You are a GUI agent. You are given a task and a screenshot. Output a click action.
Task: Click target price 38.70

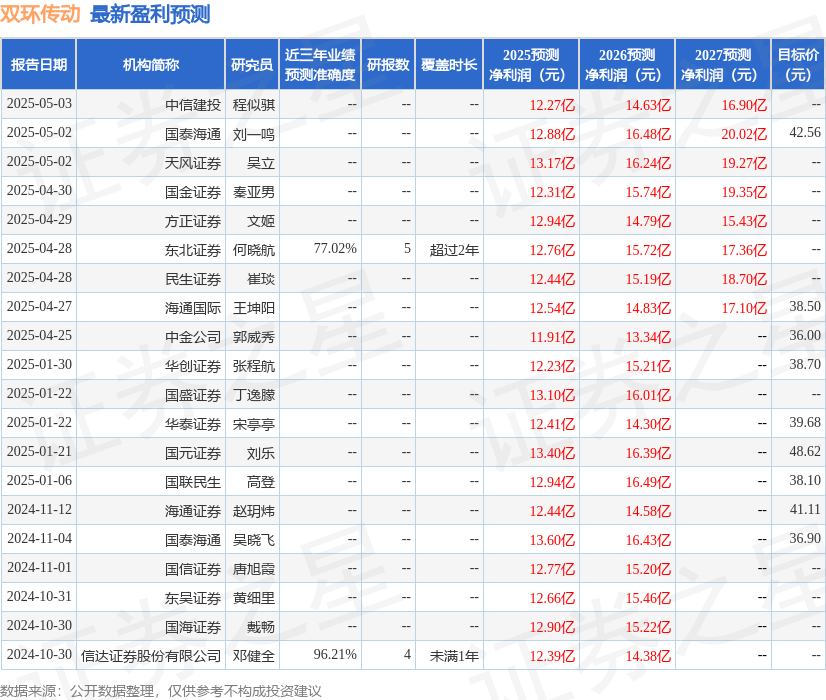coord(805,364)
